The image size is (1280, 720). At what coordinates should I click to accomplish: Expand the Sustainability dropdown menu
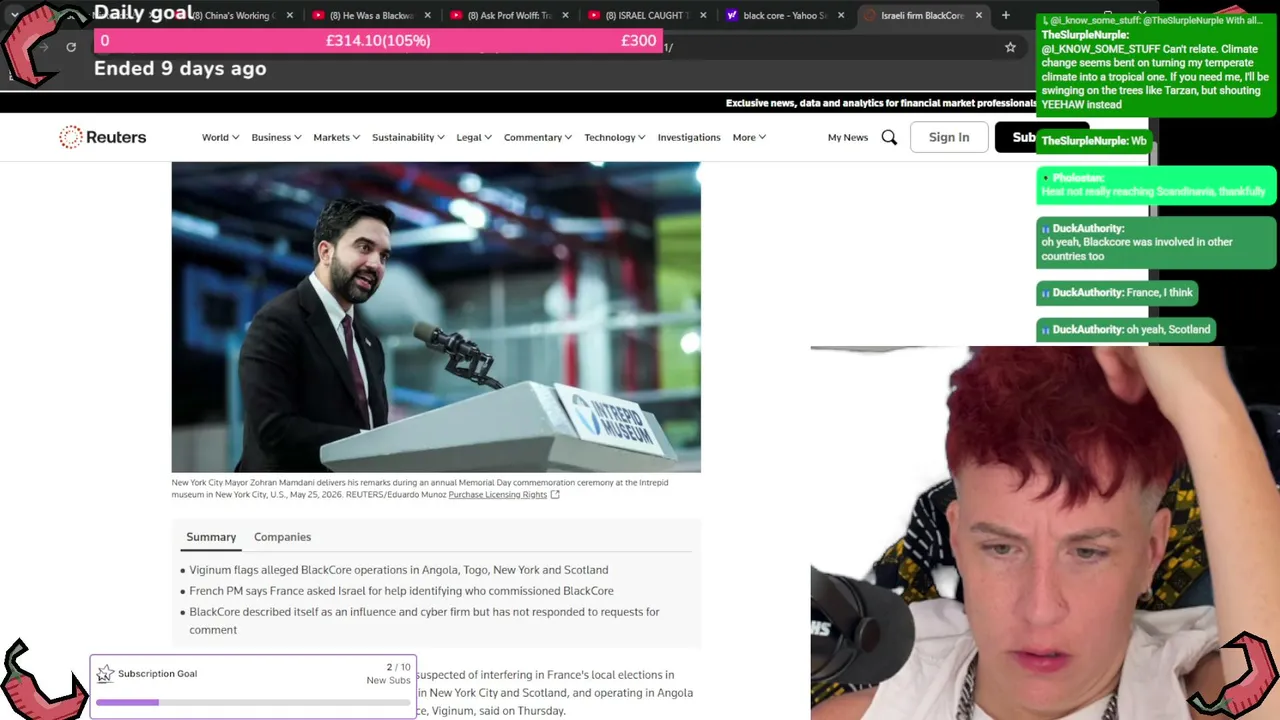coord(408,137)
